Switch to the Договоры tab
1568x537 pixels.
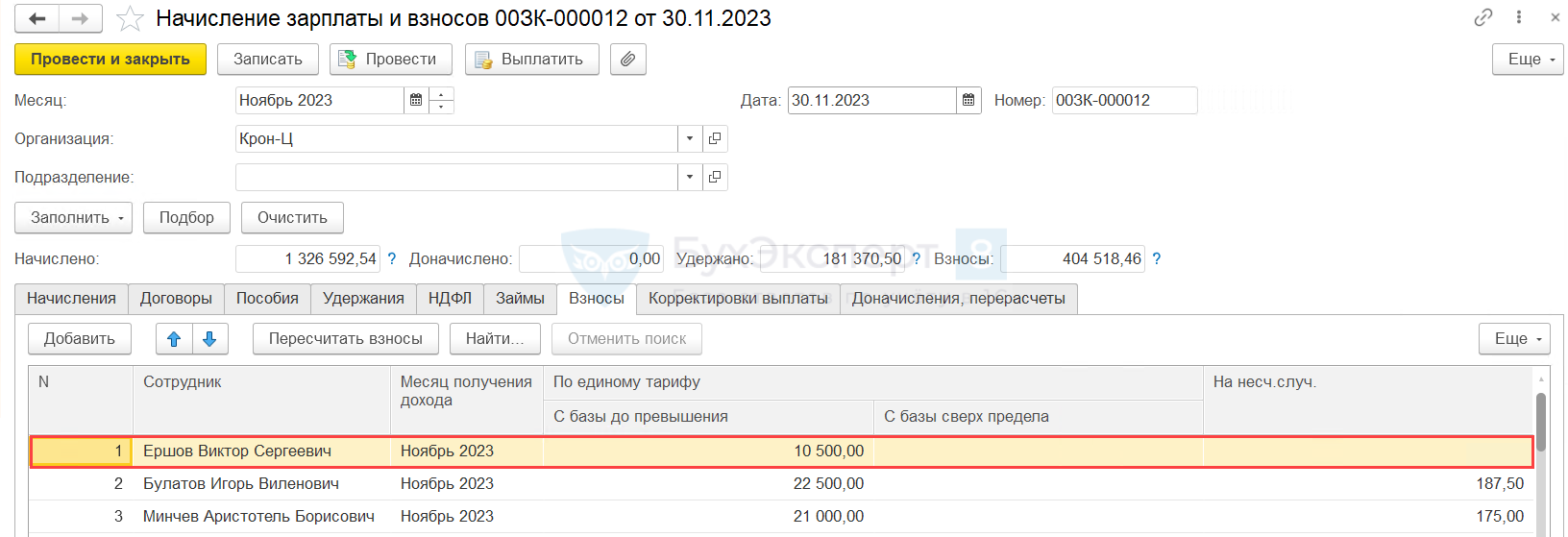(176, 299)
